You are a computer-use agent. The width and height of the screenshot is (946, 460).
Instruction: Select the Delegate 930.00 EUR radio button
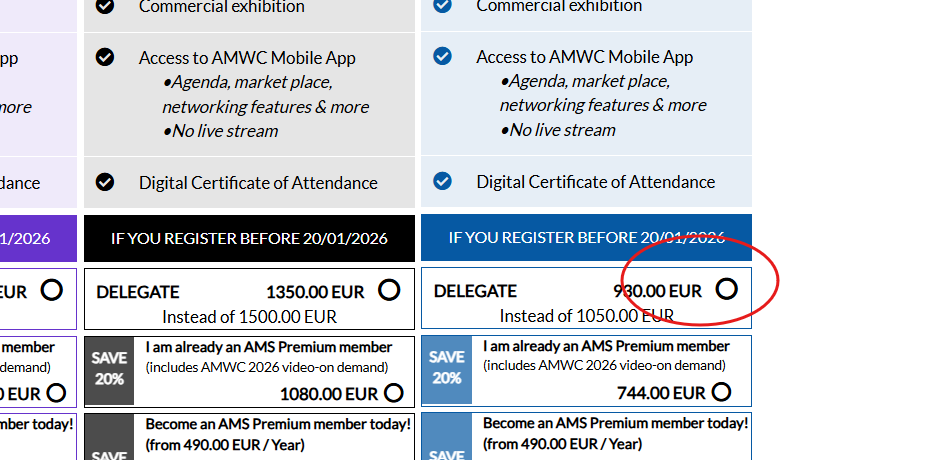coord(727,289)
